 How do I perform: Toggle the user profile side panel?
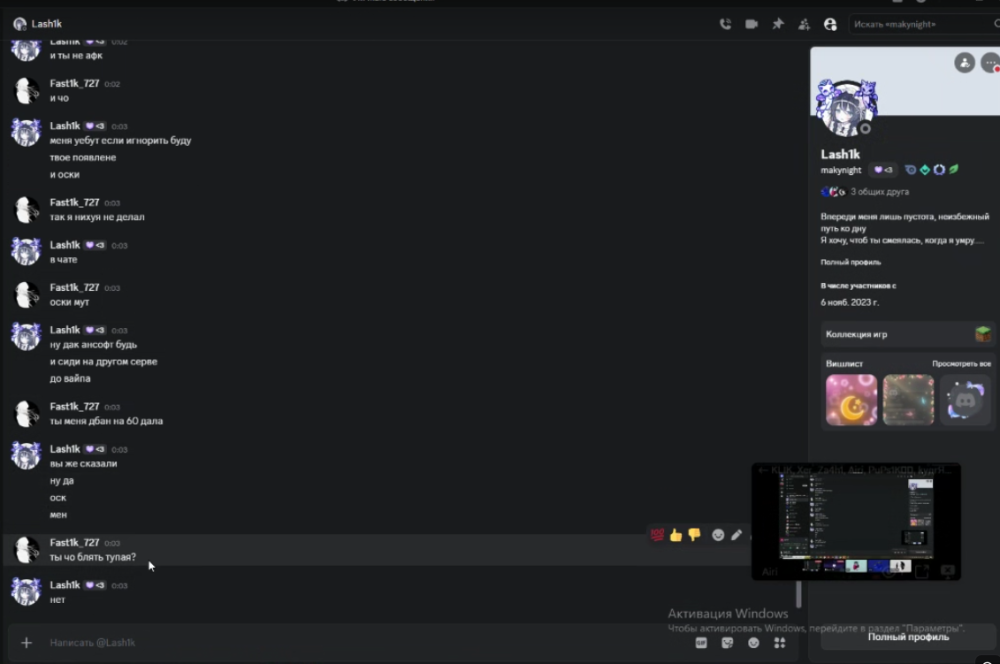point(830,24)
